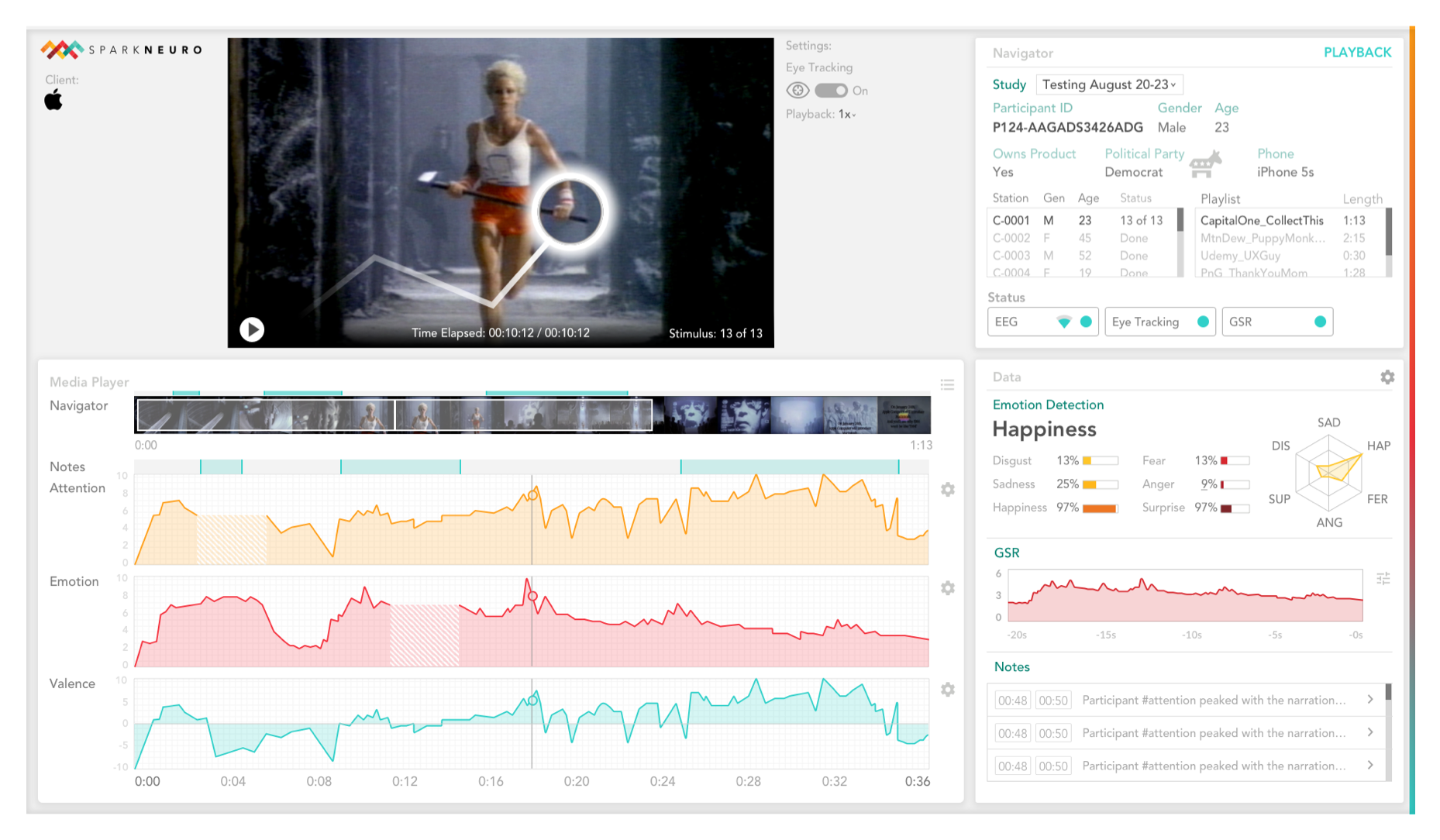Click the emotion radar chart
This screenshot has width=1440, height=840.
[1328, 472]
